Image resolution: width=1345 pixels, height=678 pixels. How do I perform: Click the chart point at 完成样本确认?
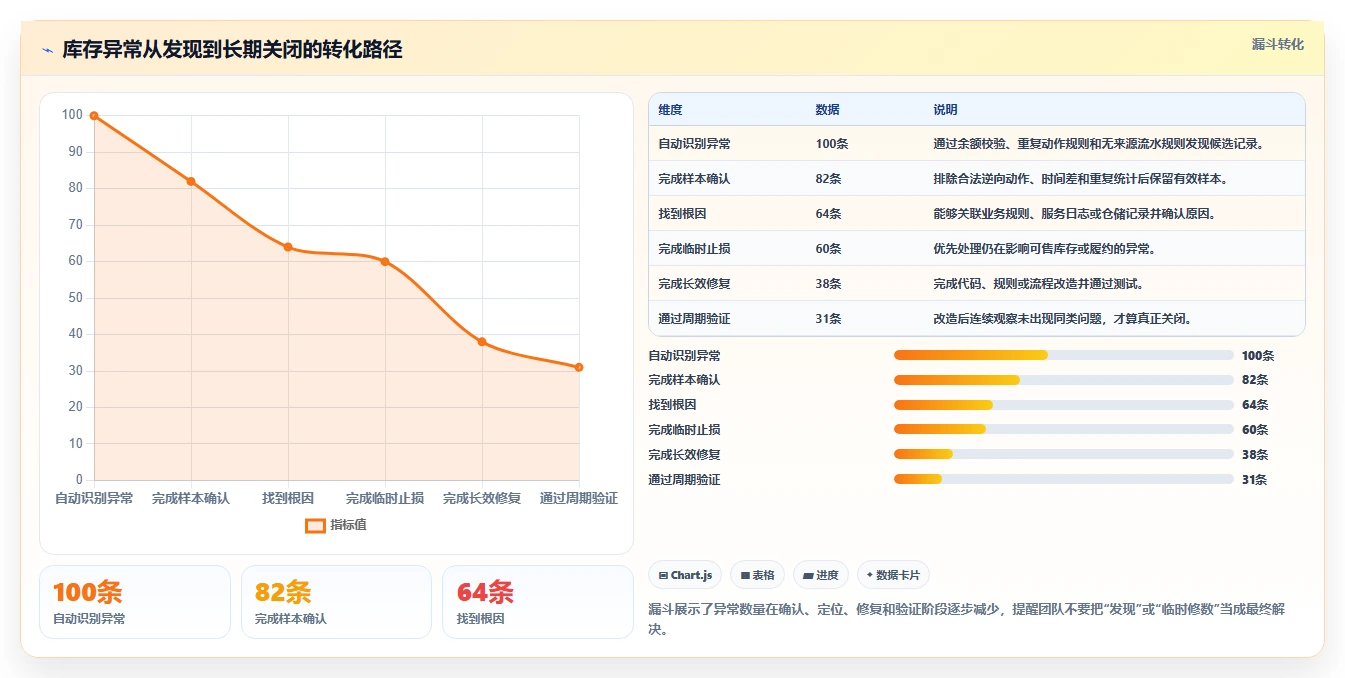click(191, 181)
